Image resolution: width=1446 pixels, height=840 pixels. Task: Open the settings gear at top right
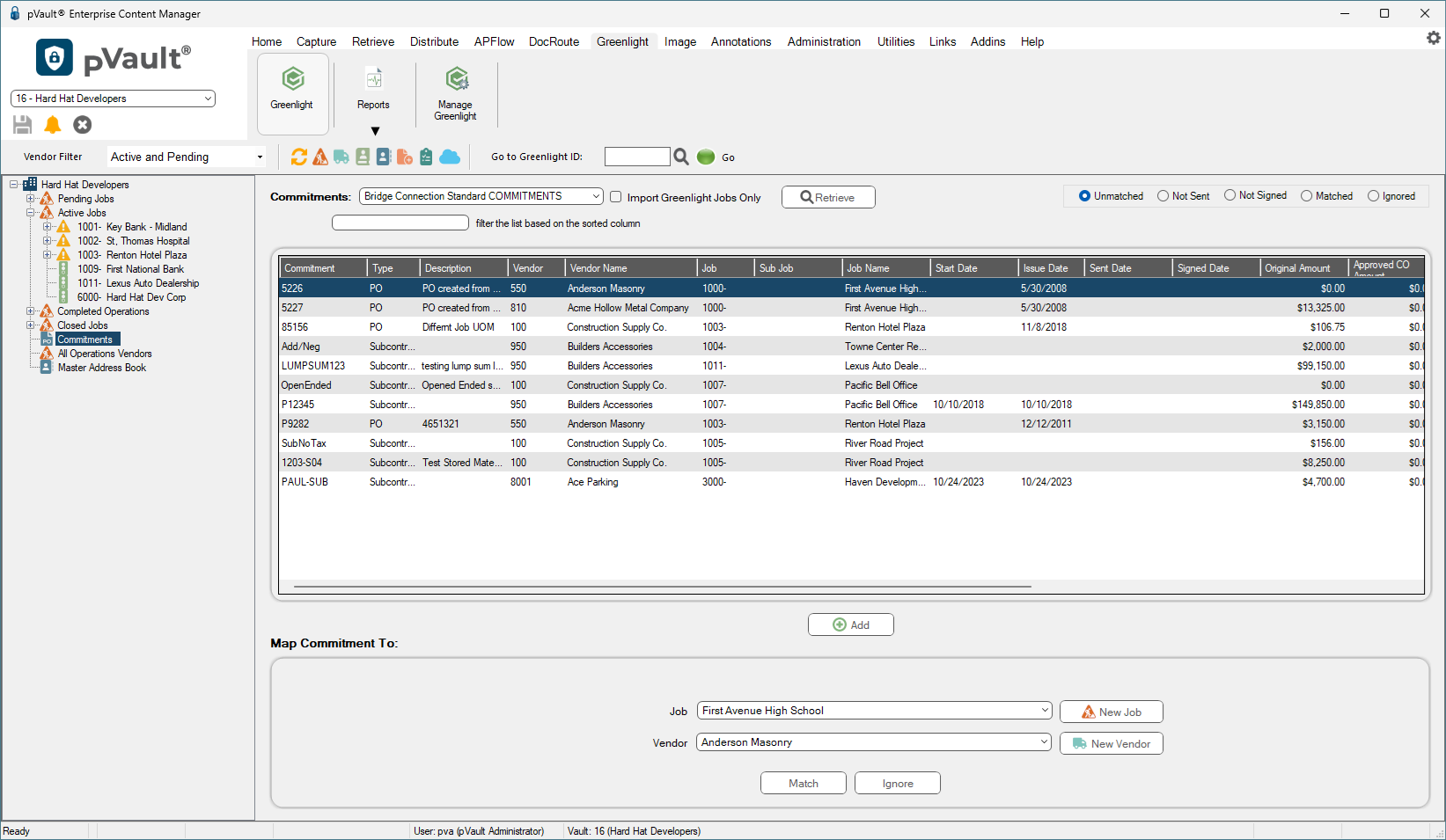point(1434,38)
